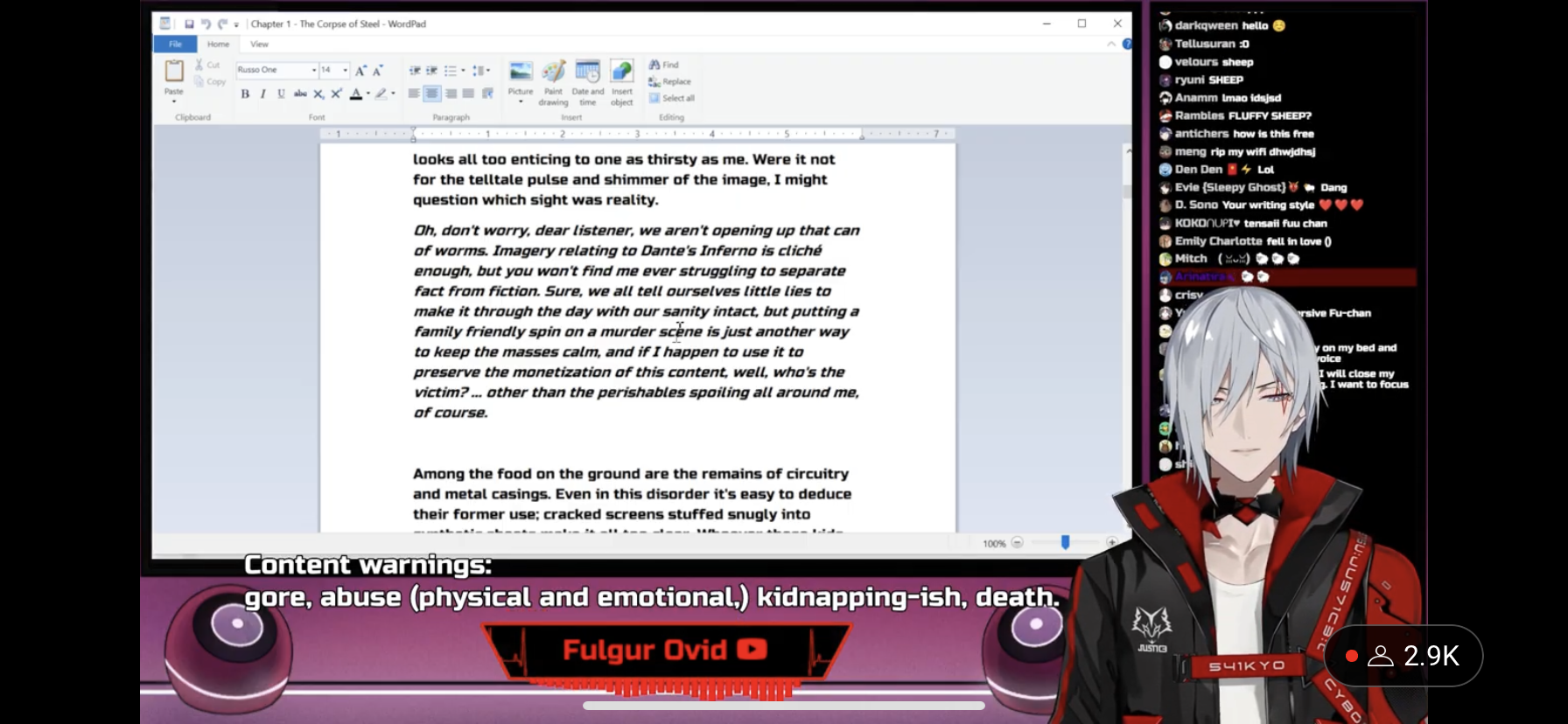Click the WordPad app icon in title bar
Viewport: 1568px width, 724px height.
tap(165, 24)
